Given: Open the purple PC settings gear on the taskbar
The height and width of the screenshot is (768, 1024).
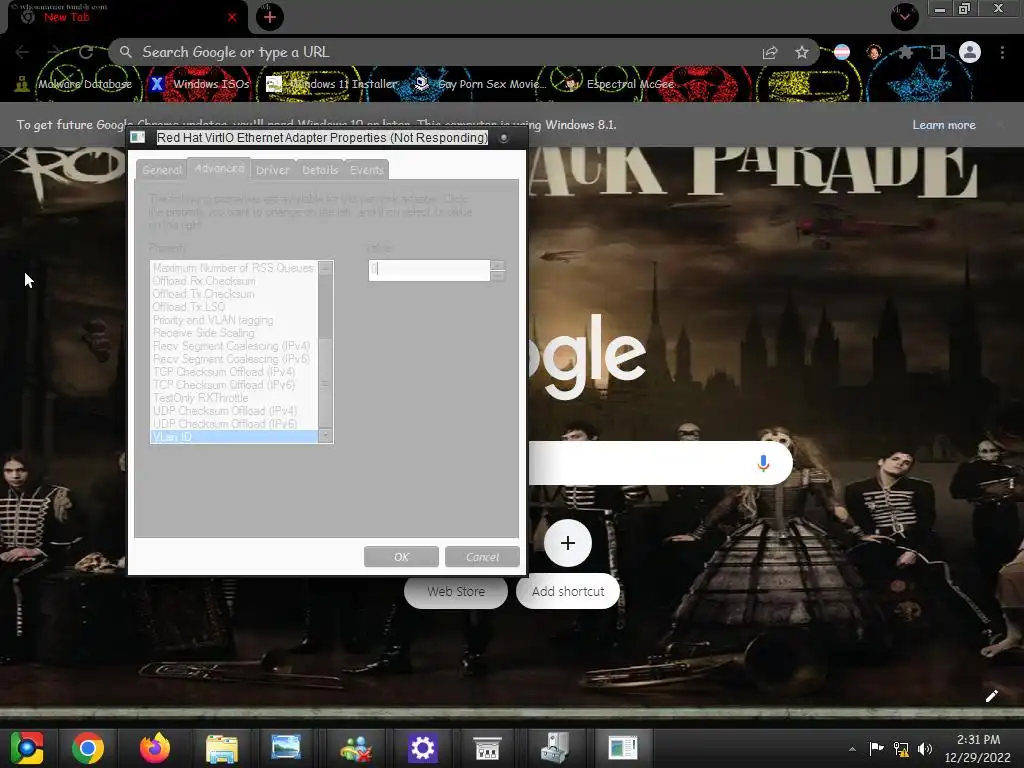Looking at the screenshot, I should [x=422, y=748].
